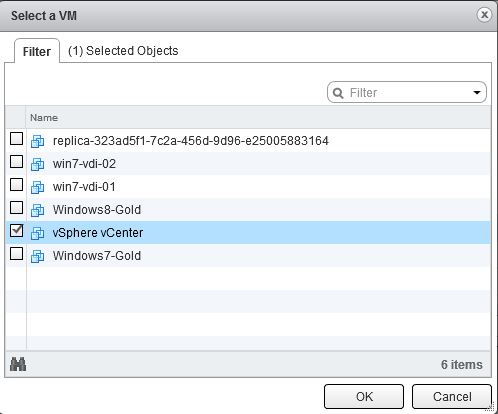This screenshot has height=414, width=498.
Task: Check the Windows8-Gold checkbox
Action: [16, 208]
